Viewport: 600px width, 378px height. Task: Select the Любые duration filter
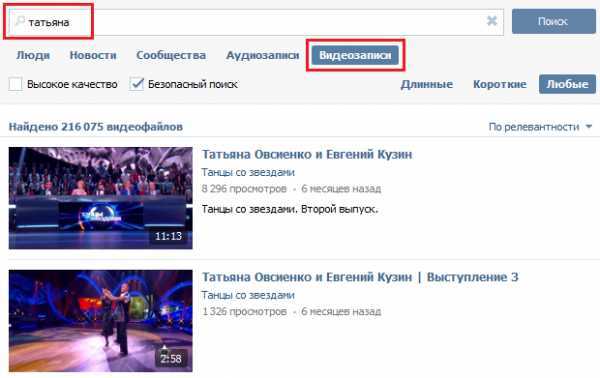567,84
